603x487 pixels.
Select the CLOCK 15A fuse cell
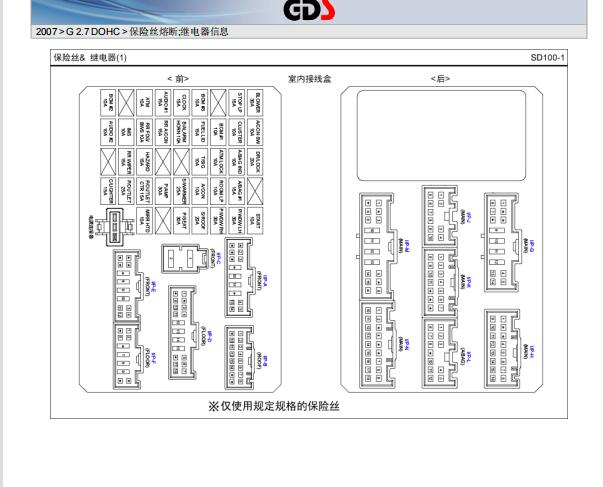[x=181, y=103]
